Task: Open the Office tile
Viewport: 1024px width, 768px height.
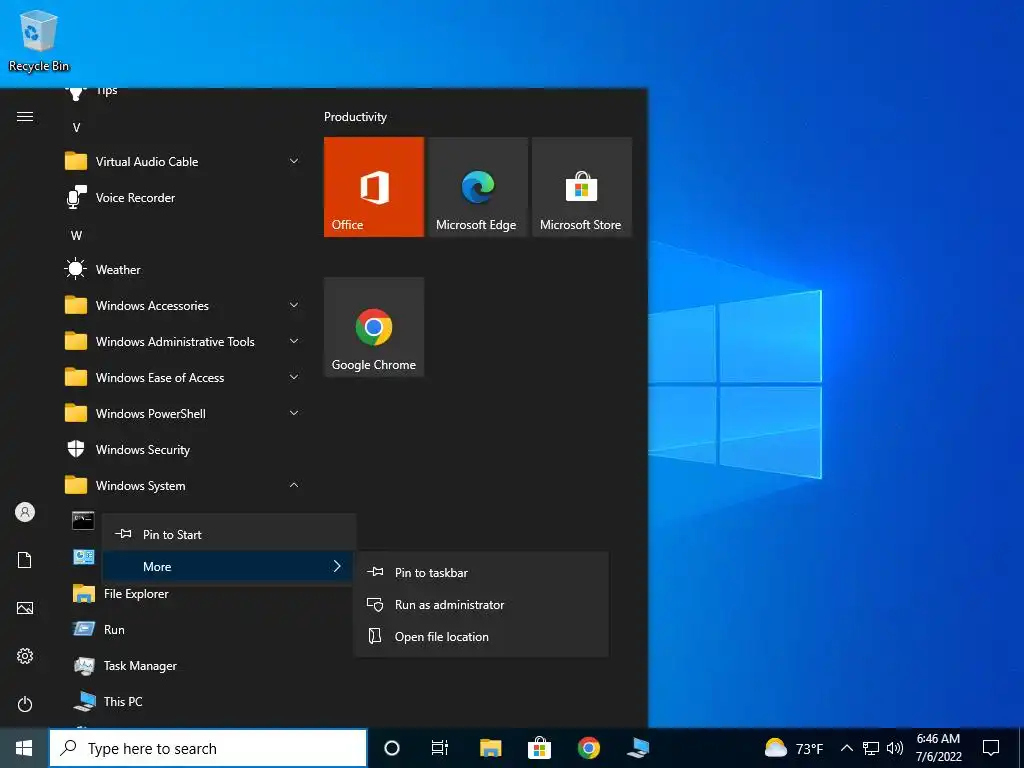Action: click(x=374, y=187)
